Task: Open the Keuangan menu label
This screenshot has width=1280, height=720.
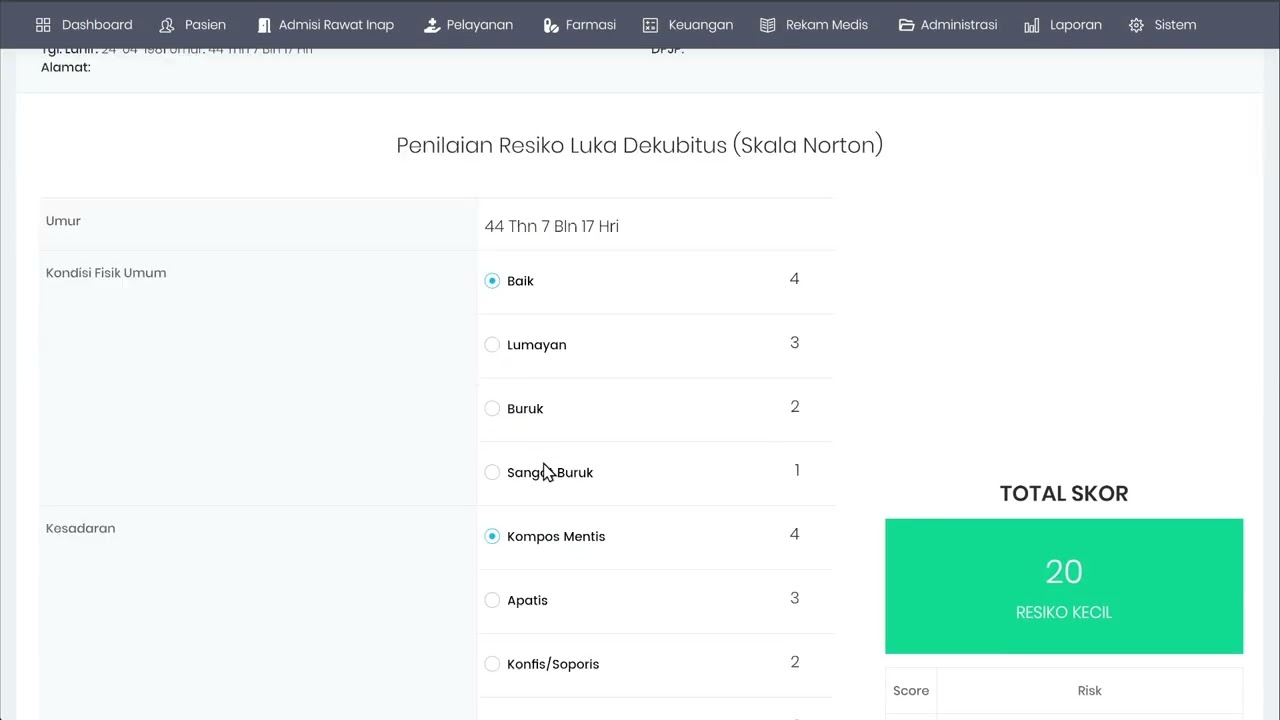Action: (x=701, y=25)
